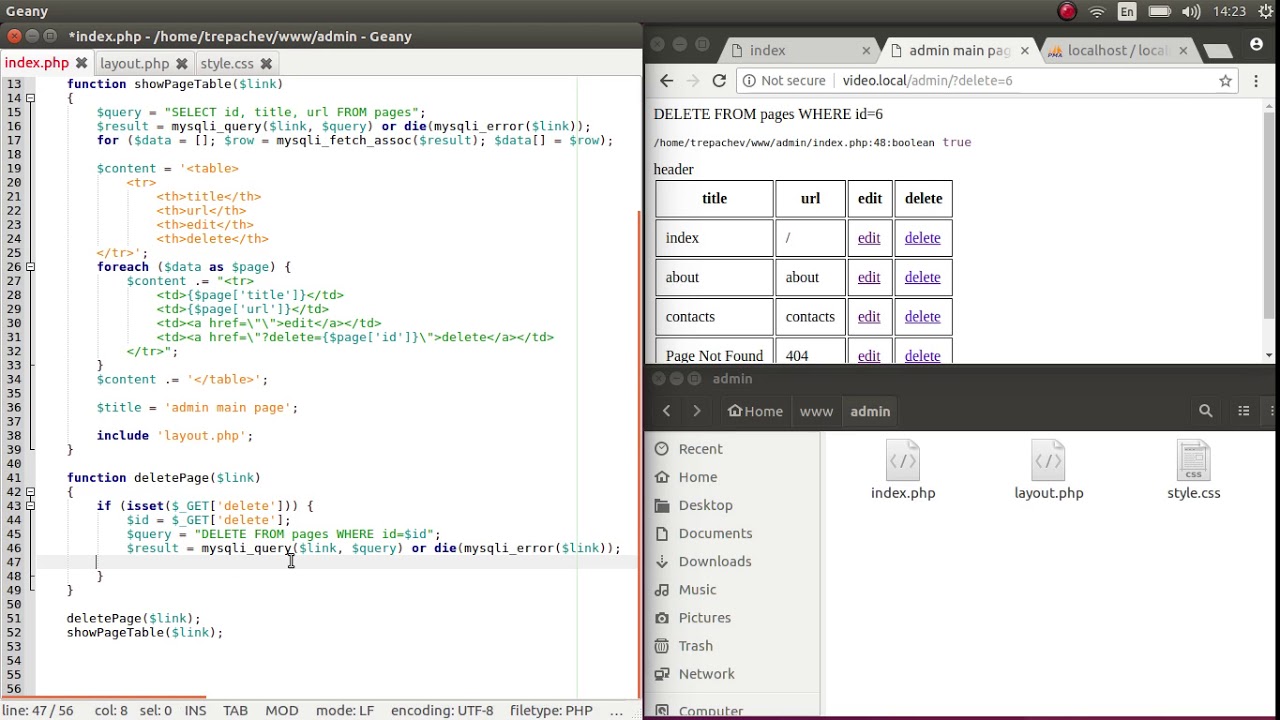
Task: Click the edit link for Page Not Found
Action: pyautogui.click(x=869, y=355)
